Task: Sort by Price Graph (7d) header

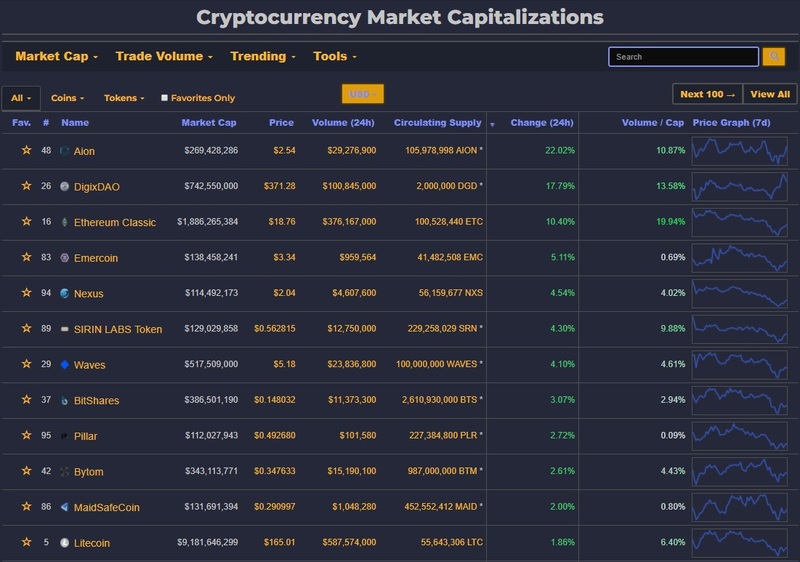Action: (731, 122)
